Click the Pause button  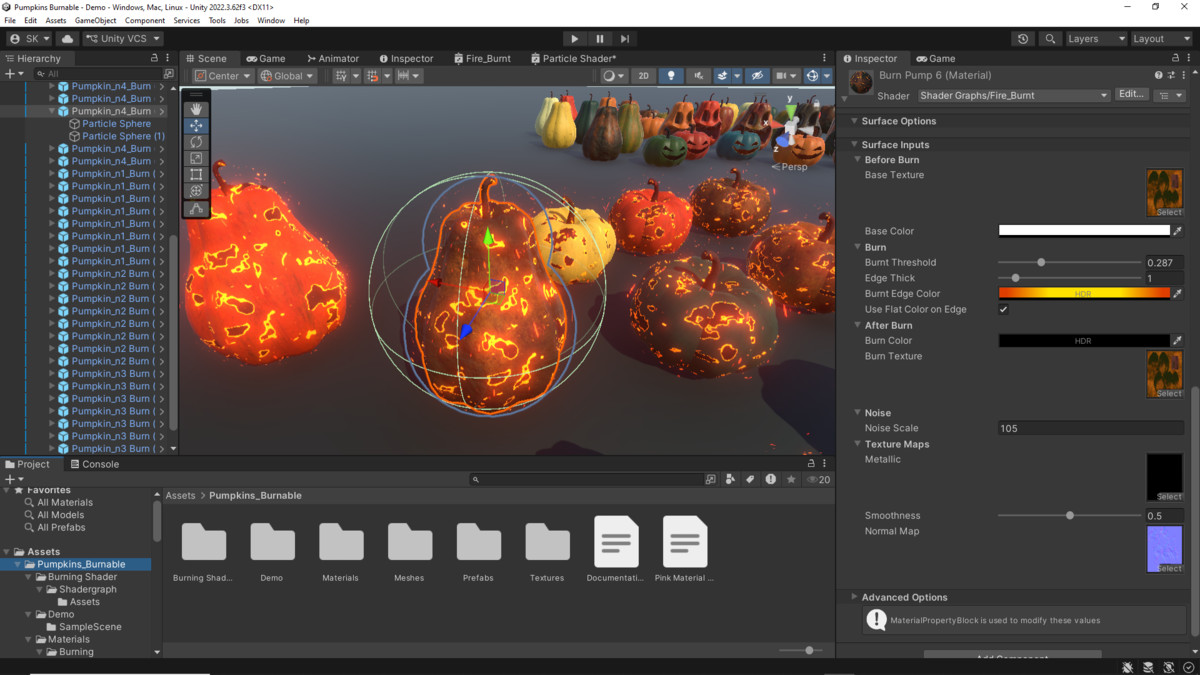coord(599,39)
